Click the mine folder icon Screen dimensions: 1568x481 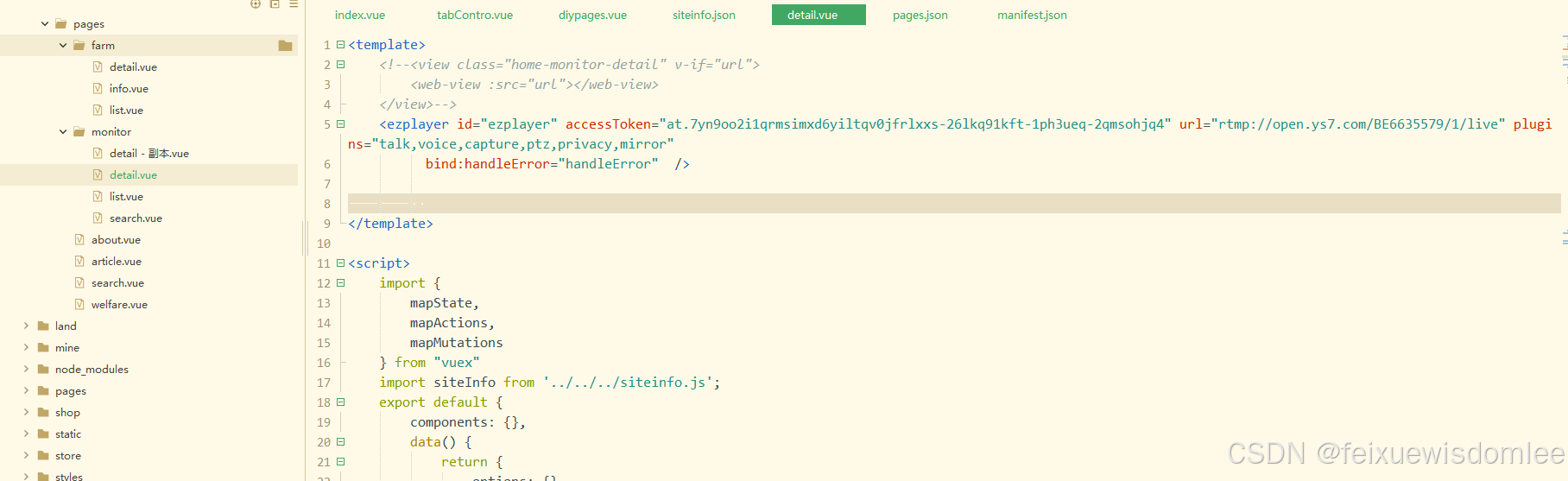43,348
